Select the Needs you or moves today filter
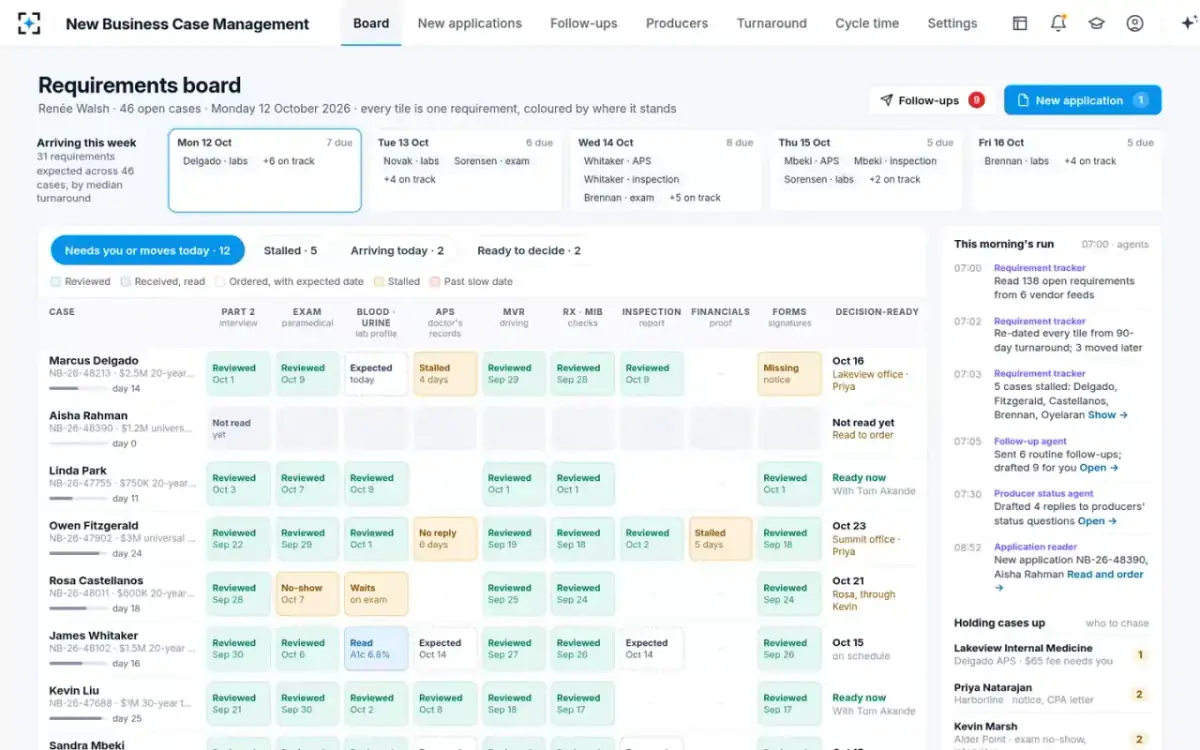The width and height of the screenshot is (1200, 750). (x=147, y=251)
